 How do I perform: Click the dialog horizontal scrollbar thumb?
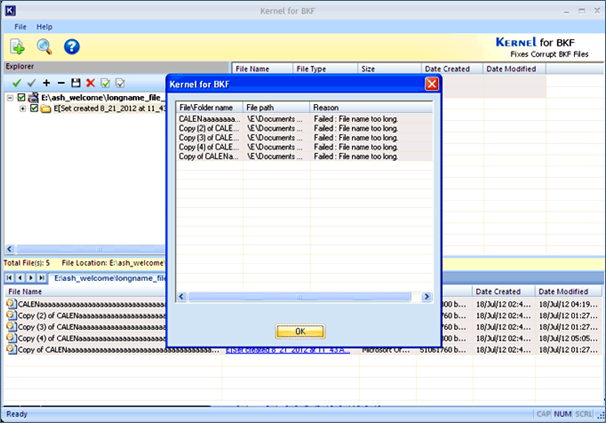(300, 297)
